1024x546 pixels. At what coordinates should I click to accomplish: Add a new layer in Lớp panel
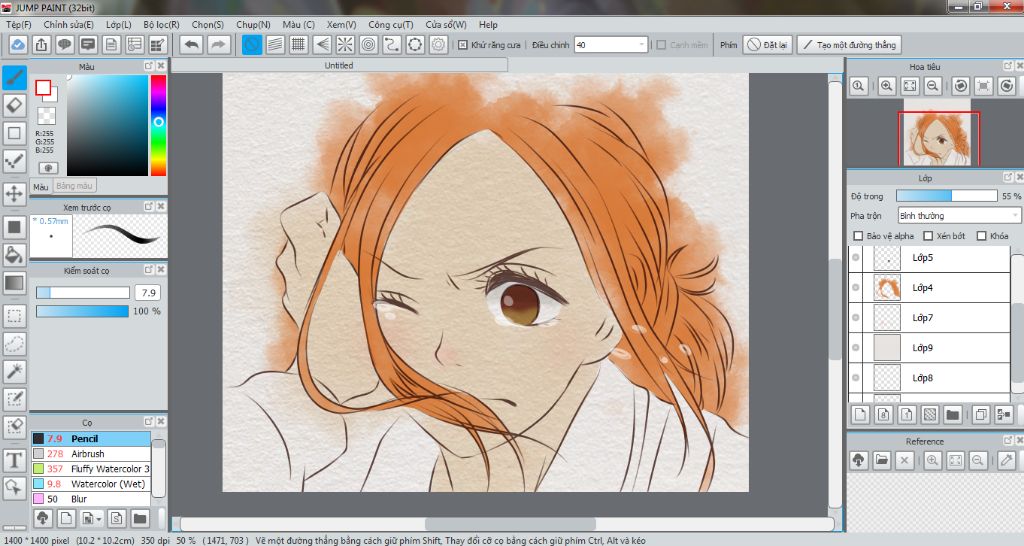click(860, 414)
